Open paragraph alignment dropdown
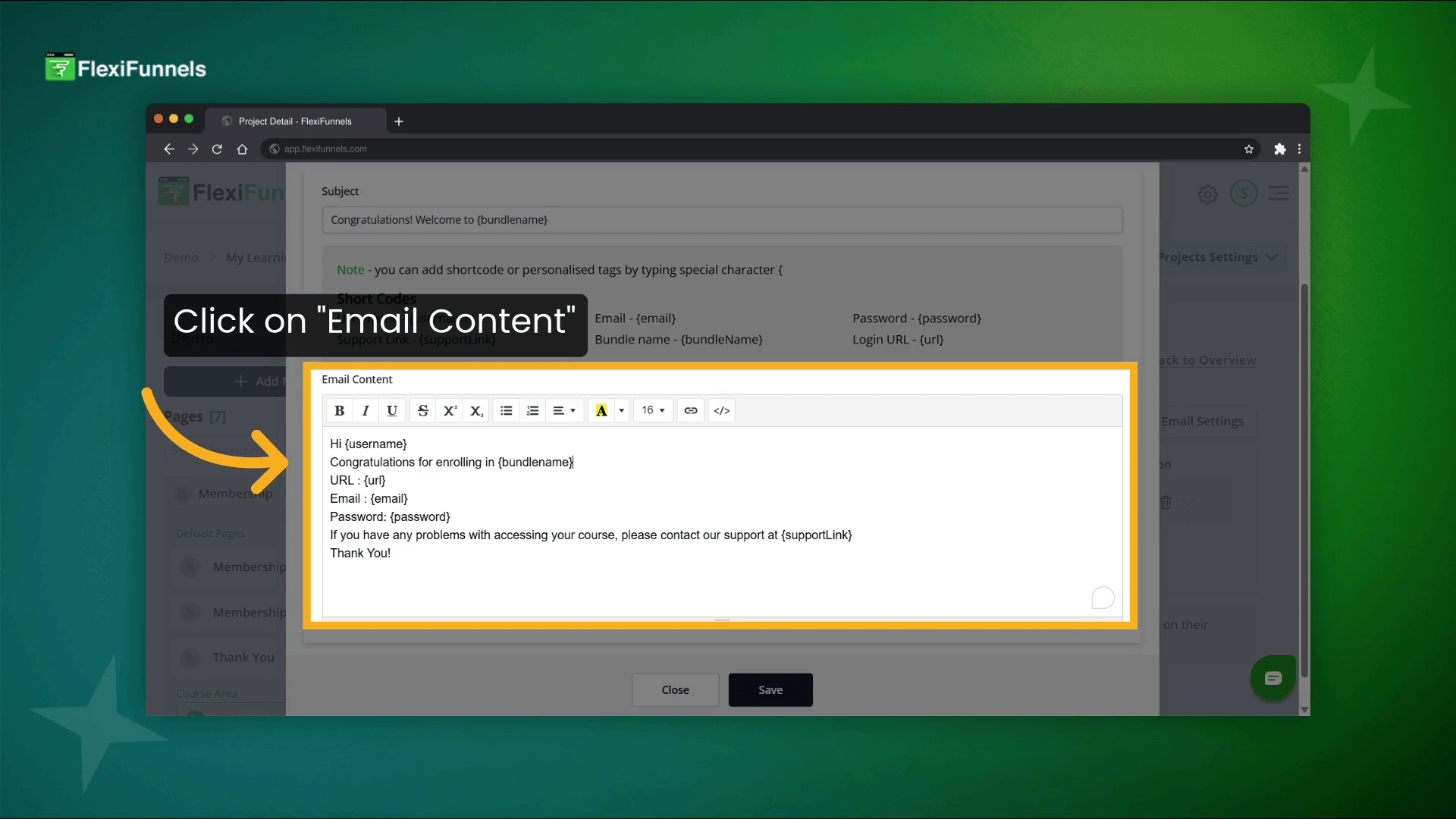The height and width of the screenshot is (819, 1456). click(x=564, y=410)
